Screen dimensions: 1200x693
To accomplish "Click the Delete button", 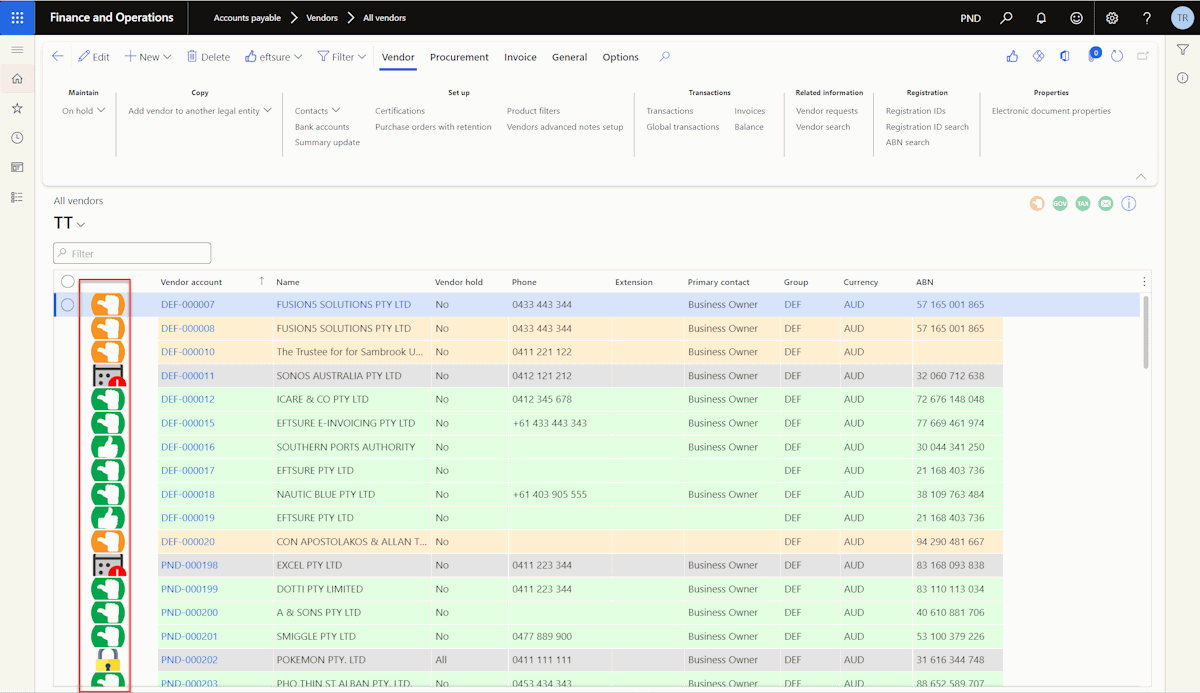I will click(208, 57).
